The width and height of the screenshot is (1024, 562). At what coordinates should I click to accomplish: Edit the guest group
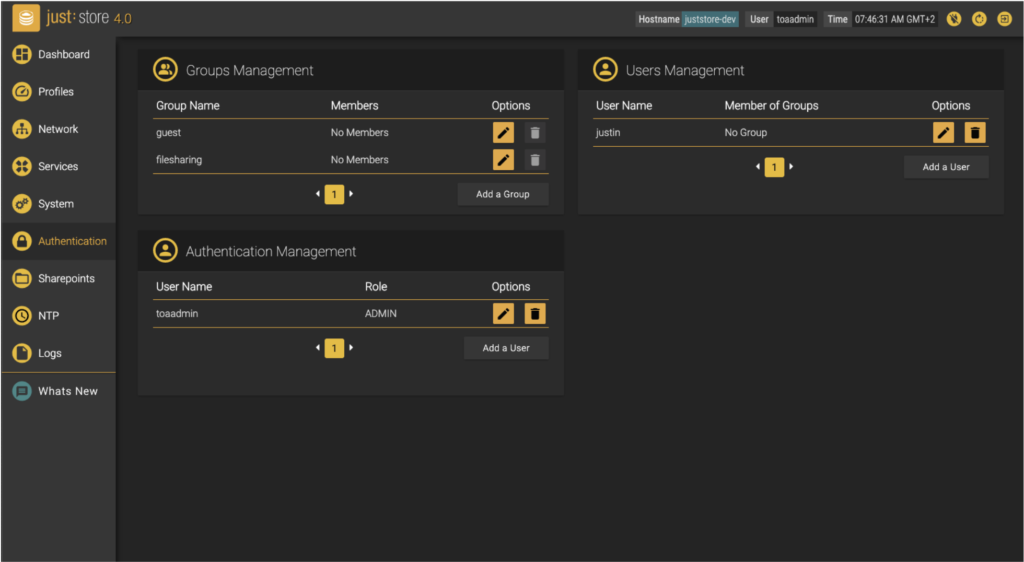point(503,133)
